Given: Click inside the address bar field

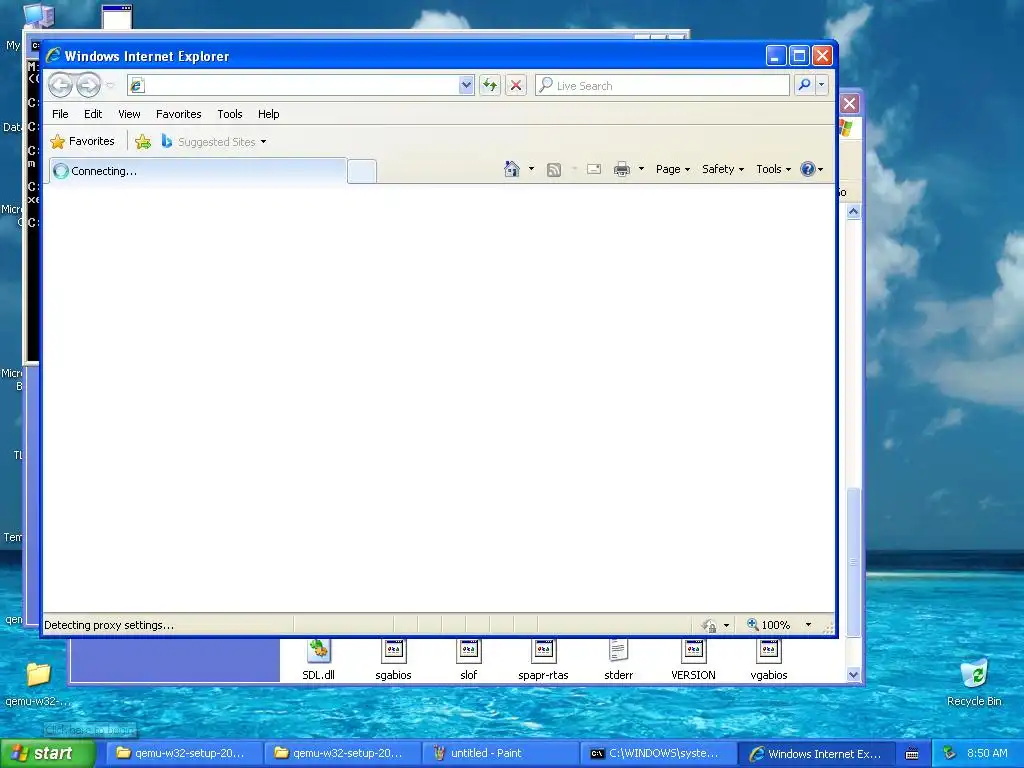Looking at the screenshot, I should [x=300, y=85].
